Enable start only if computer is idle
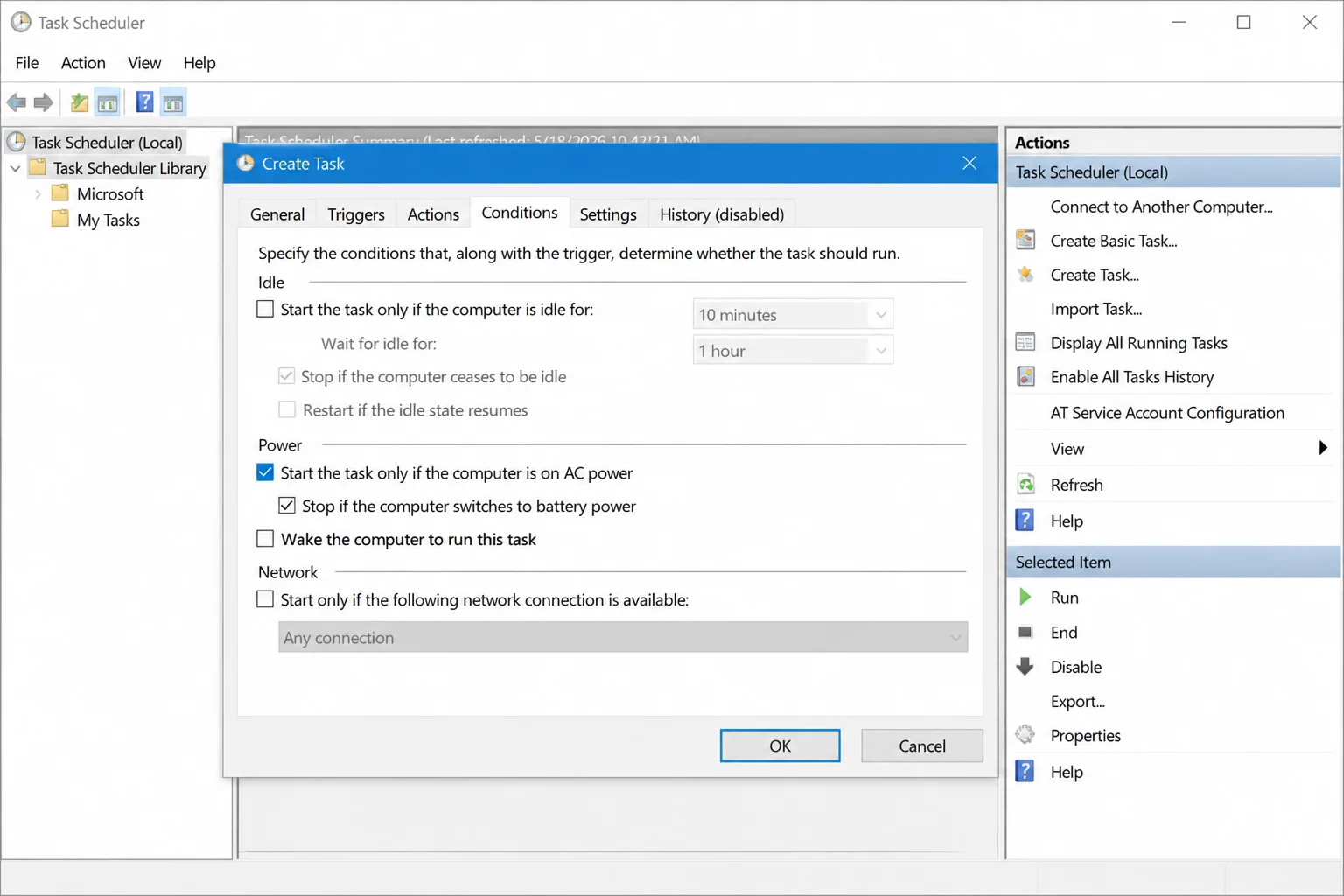Viewport: 1344px width, 896px height. point(265,309)
